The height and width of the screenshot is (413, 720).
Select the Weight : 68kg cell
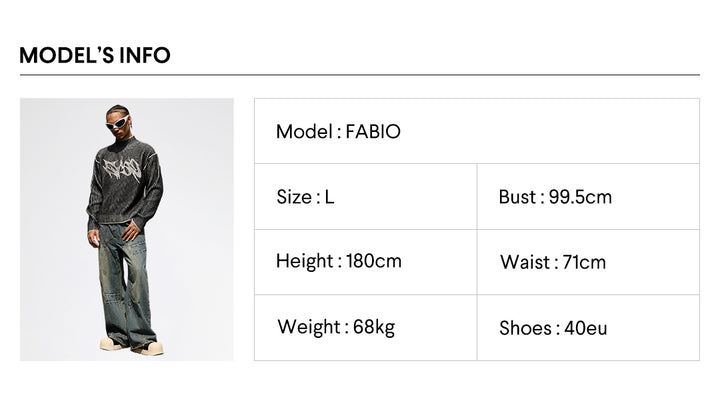click(366, 328)
